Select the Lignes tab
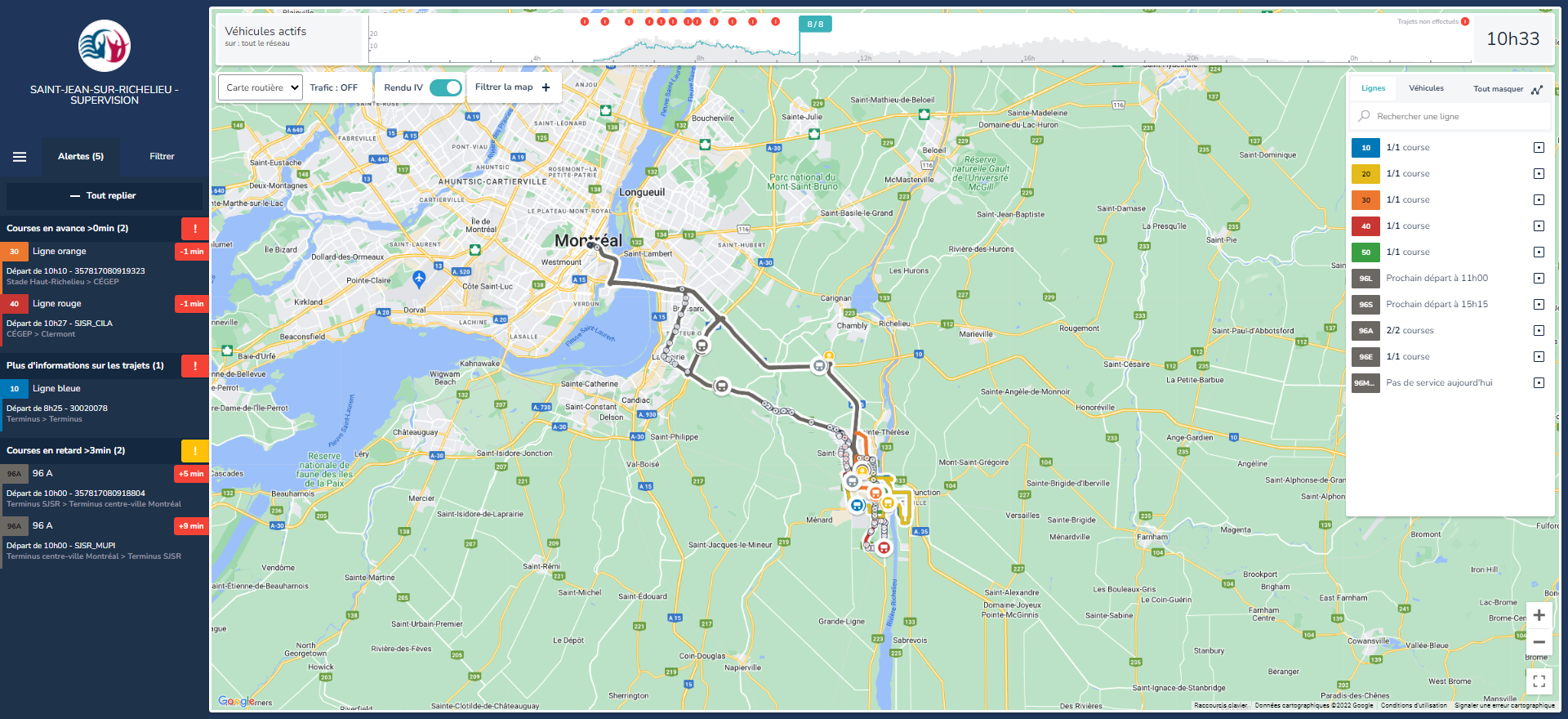The height and width of the screenshot is (719, 1568). 1373,88
